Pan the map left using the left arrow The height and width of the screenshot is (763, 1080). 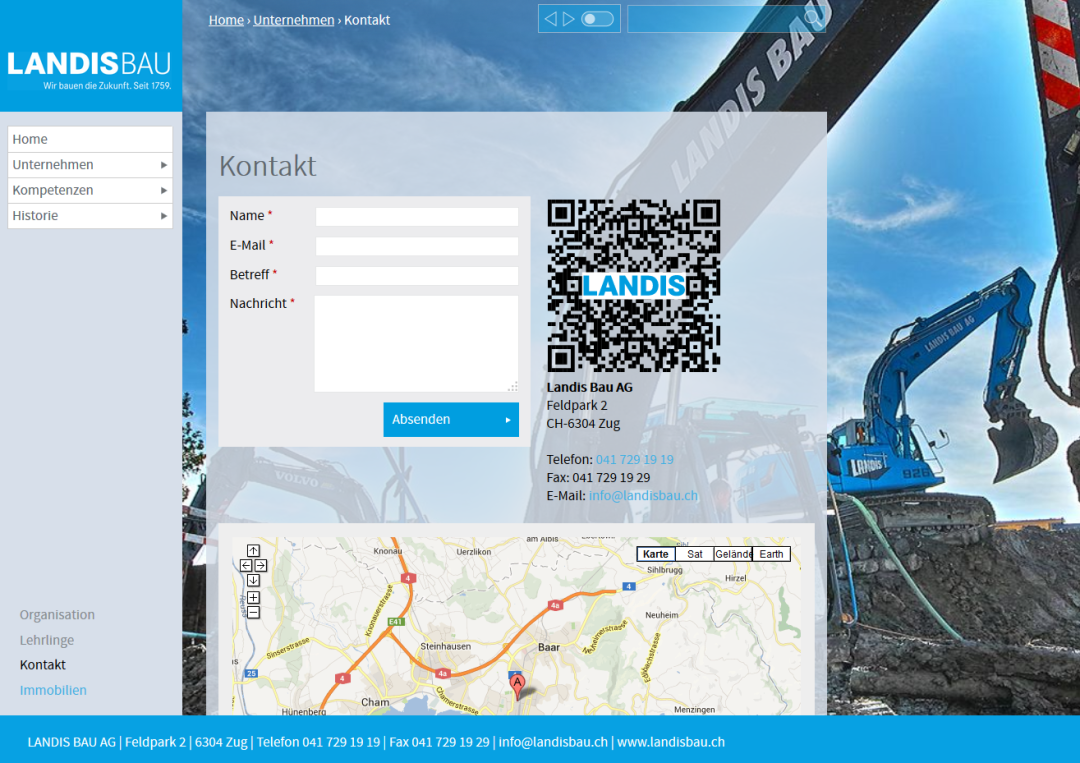245,565
